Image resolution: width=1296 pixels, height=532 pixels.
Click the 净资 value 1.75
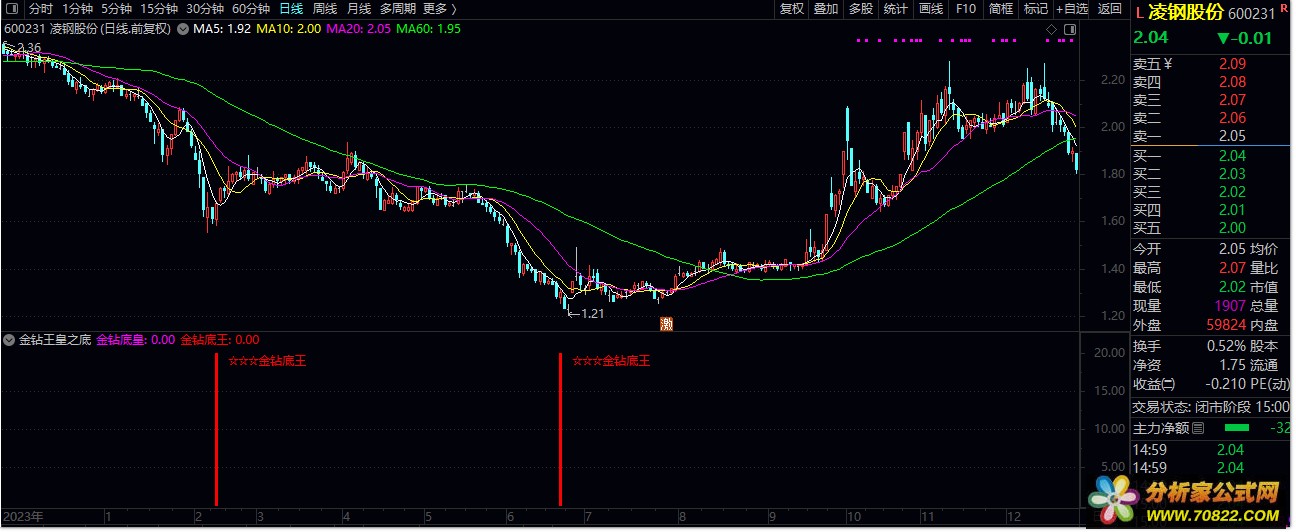(1232, 365)
